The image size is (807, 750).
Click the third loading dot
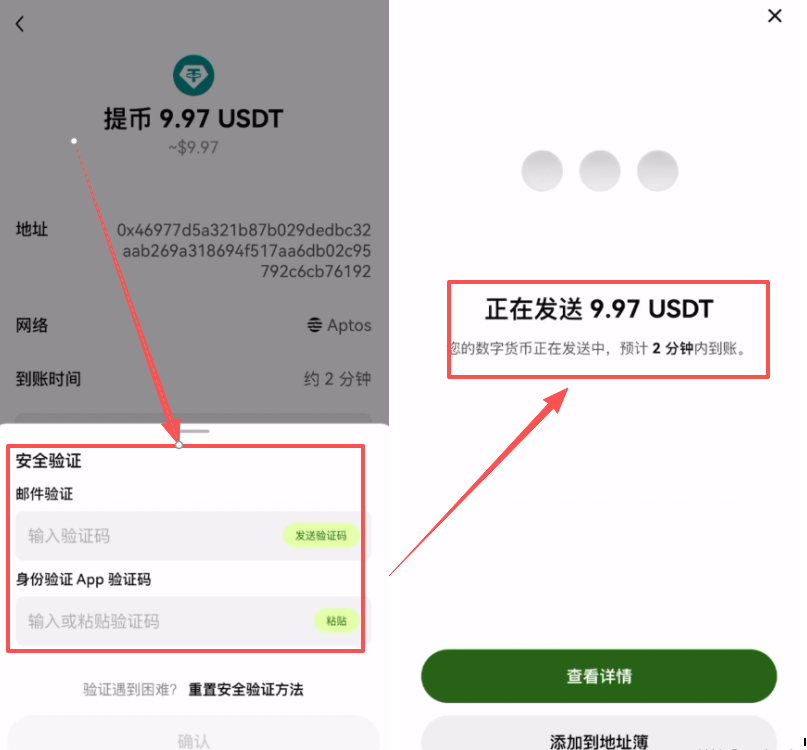pyautogui.click(x=657, y=171)
